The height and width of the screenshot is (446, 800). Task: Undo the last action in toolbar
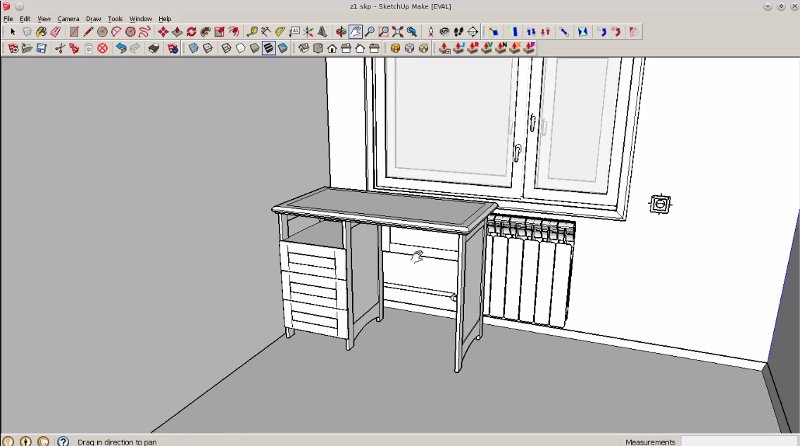(x=121, y=48)
